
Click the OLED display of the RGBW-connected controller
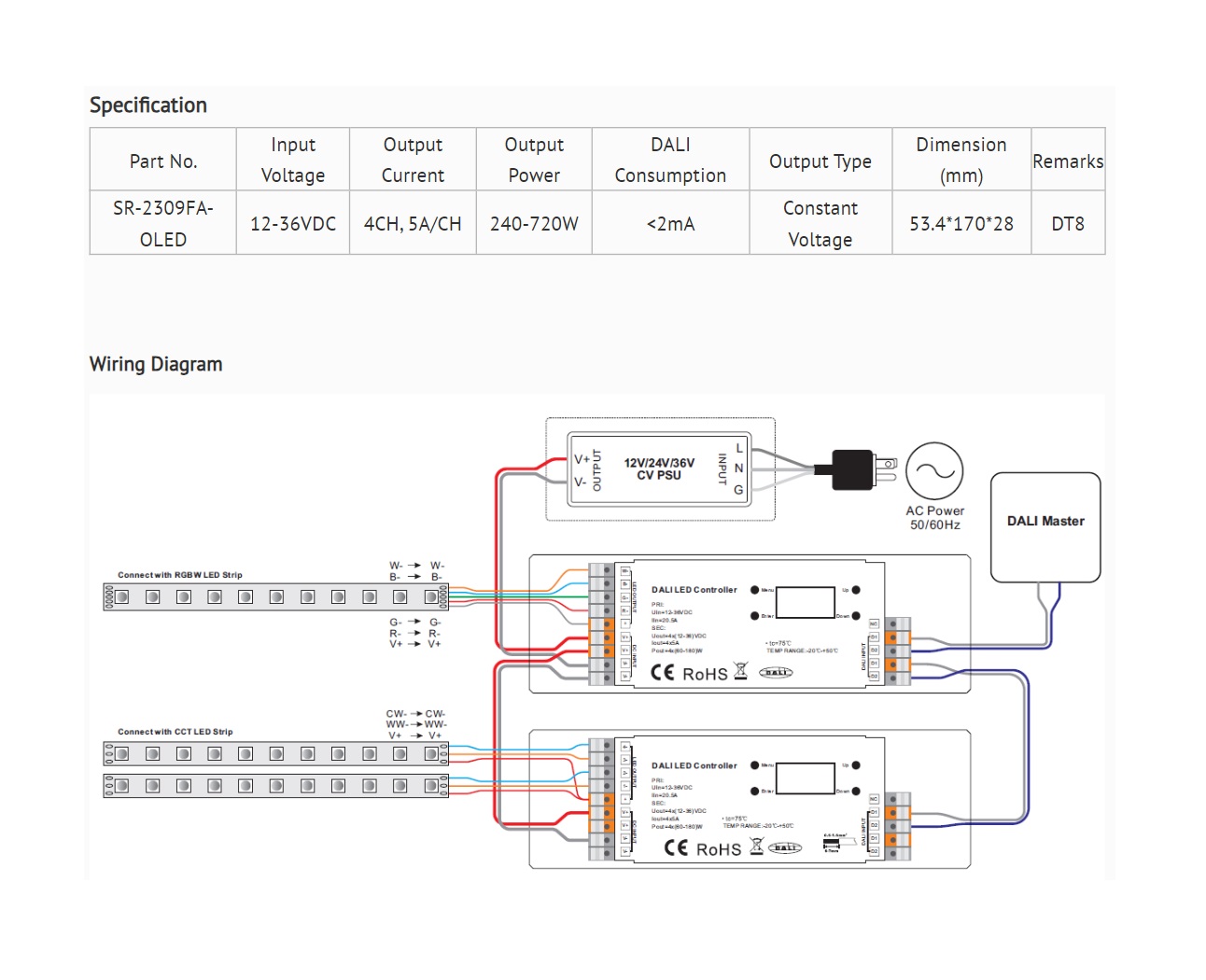(805, 602)
